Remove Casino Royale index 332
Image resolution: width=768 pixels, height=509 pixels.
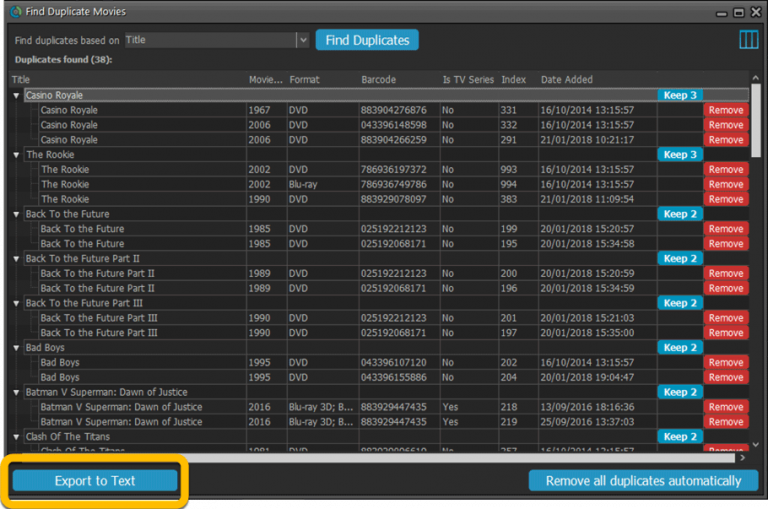pyautogui.click(x=726, y=125)
